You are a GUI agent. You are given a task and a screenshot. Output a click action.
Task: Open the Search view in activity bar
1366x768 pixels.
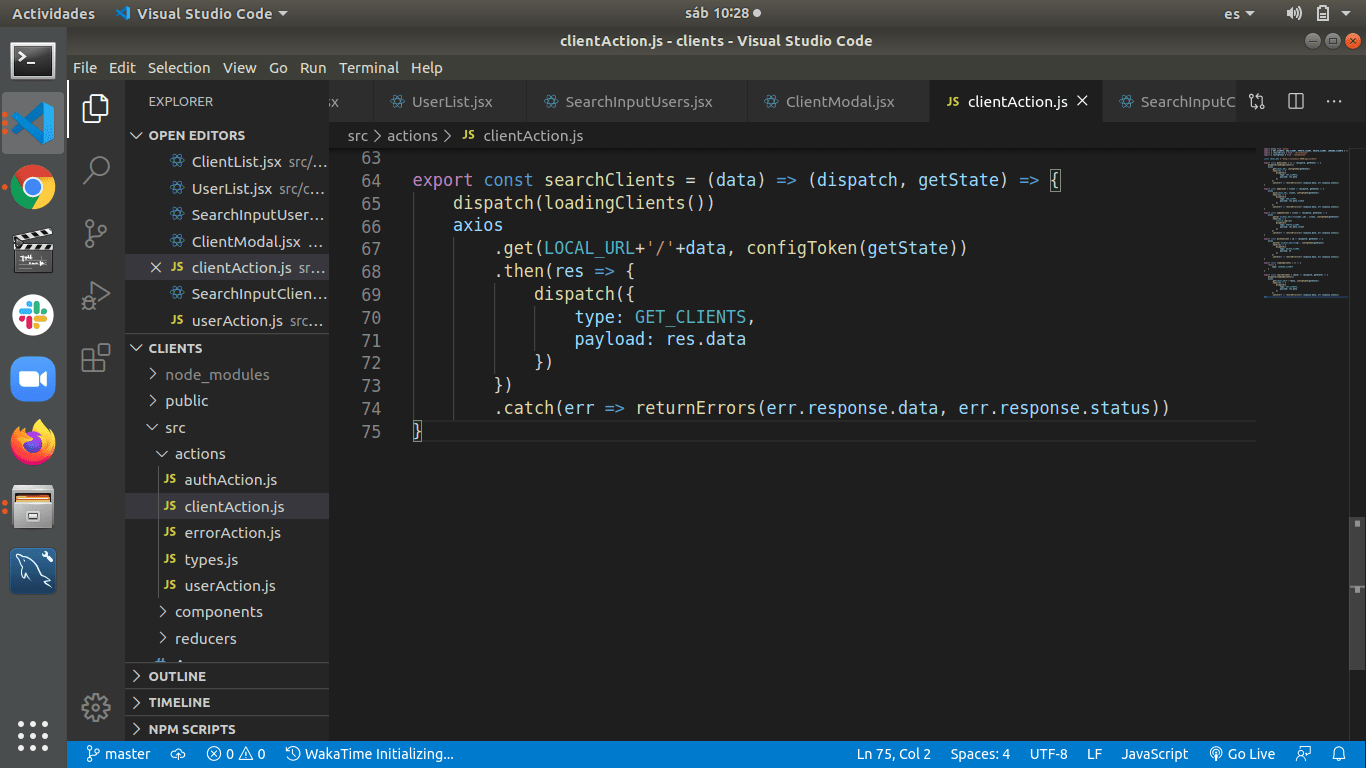point(96,170)
